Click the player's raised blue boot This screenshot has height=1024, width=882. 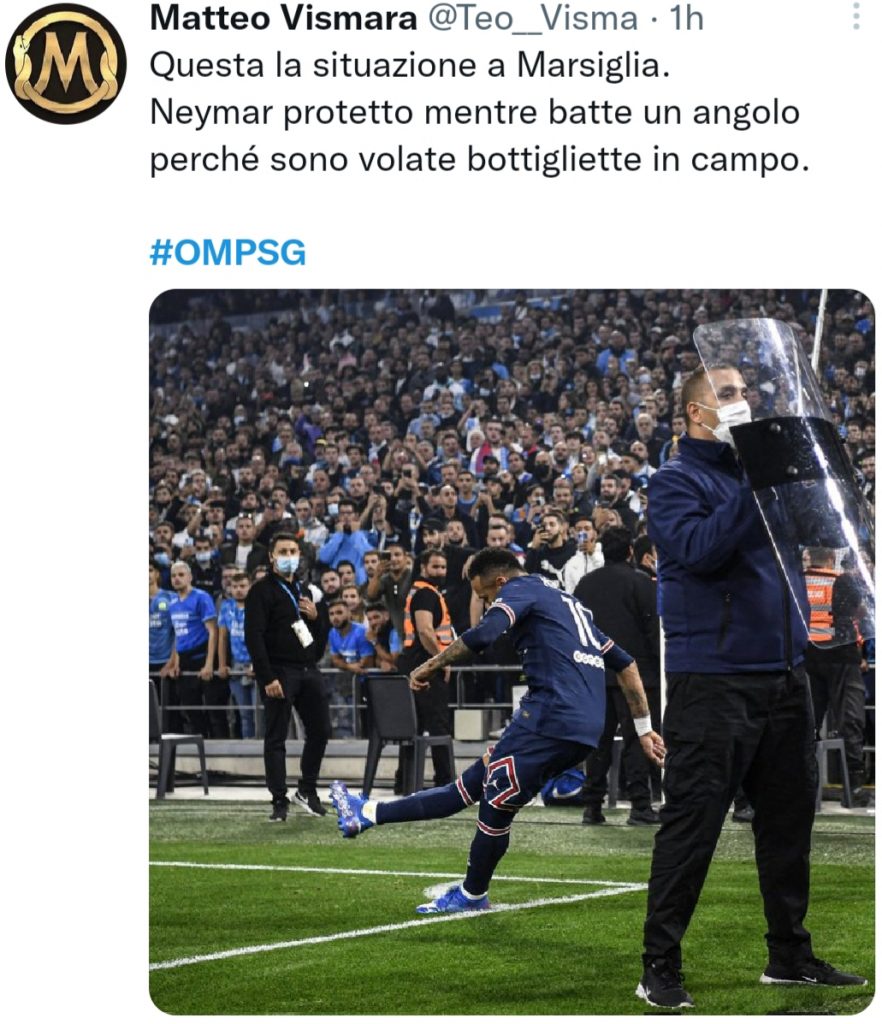[348, 807]
